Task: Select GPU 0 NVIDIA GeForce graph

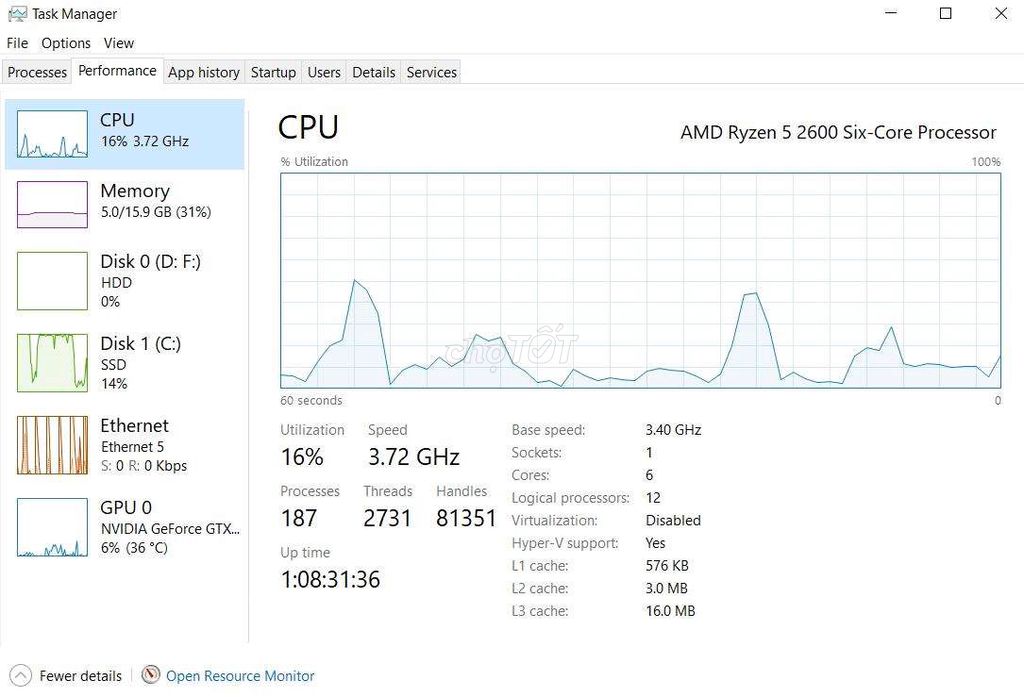Action: (x=125, y=527)
